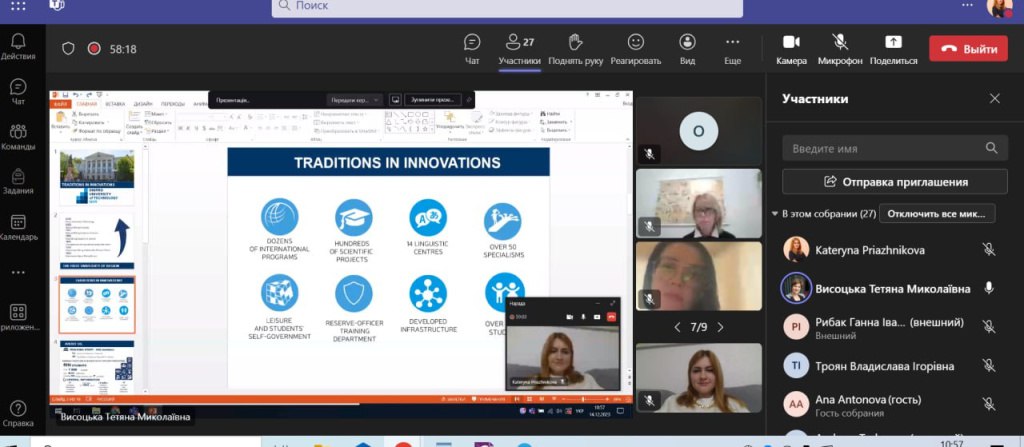The image size is (1024, 447).
Task: Click the red Leave (Выйти) button
Action: (968, 49)
